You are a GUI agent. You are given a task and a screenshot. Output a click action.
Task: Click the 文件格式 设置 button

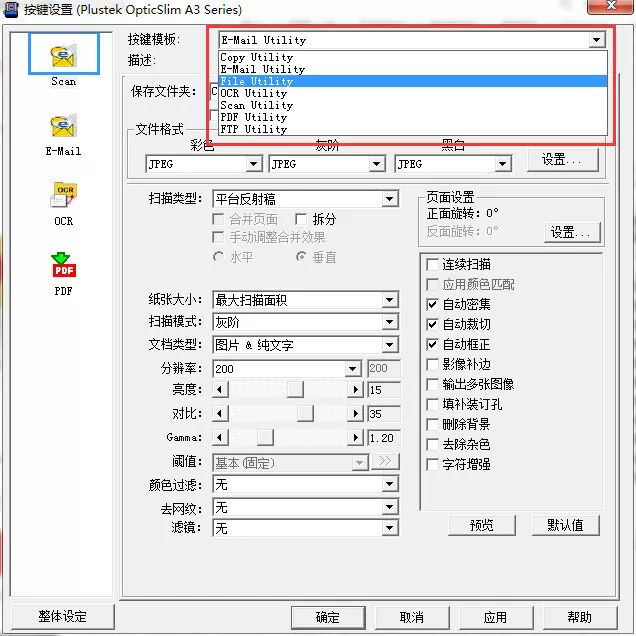[563, 160]
